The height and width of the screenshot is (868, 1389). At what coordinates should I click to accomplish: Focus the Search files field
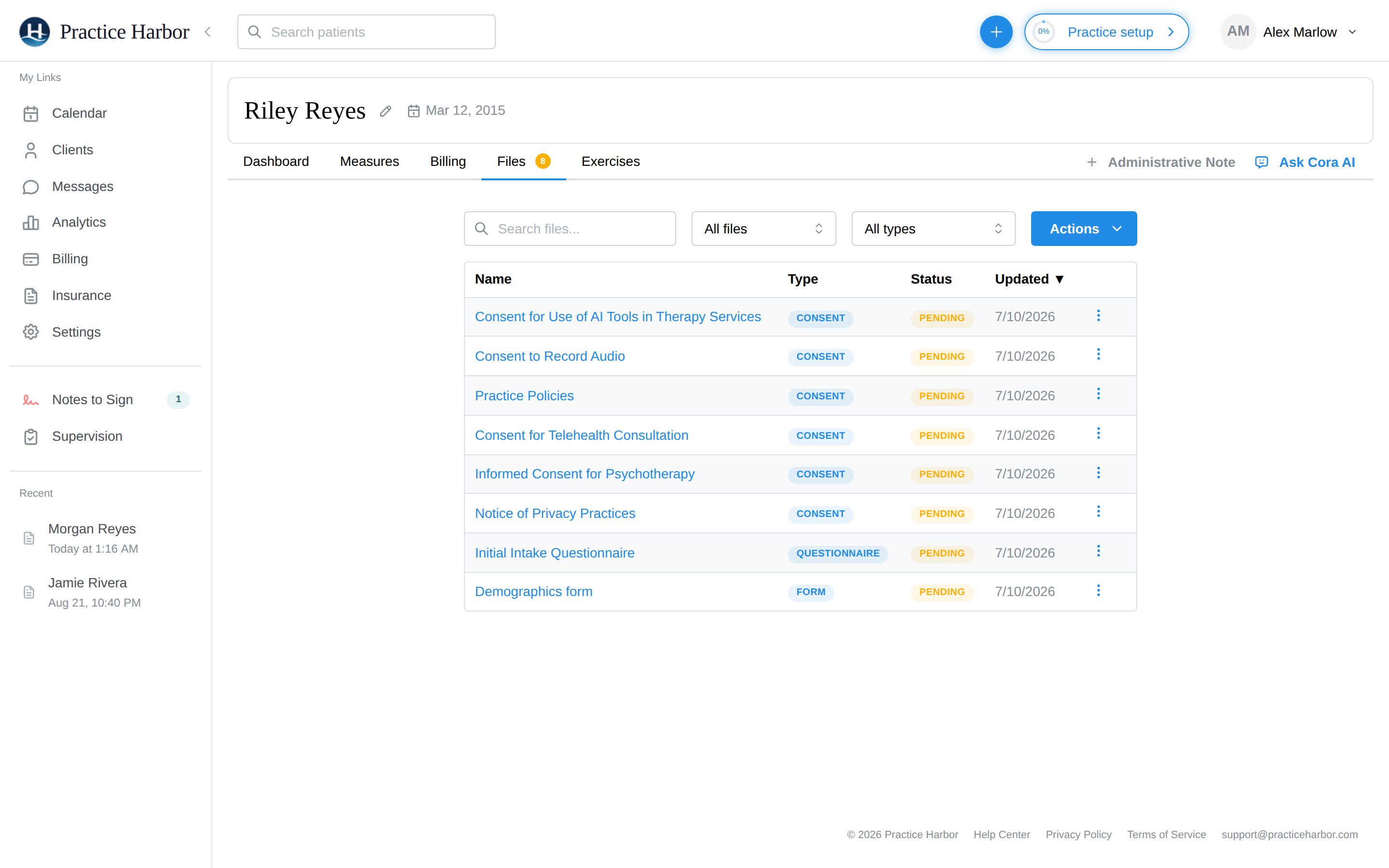[x=570, y=229]
